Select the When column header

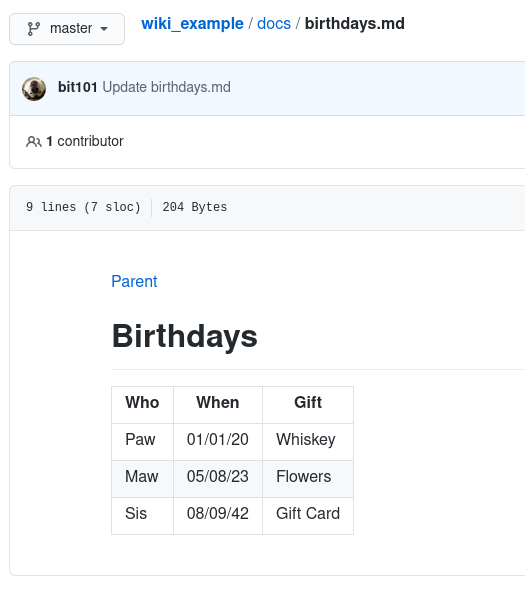(218, 405)
